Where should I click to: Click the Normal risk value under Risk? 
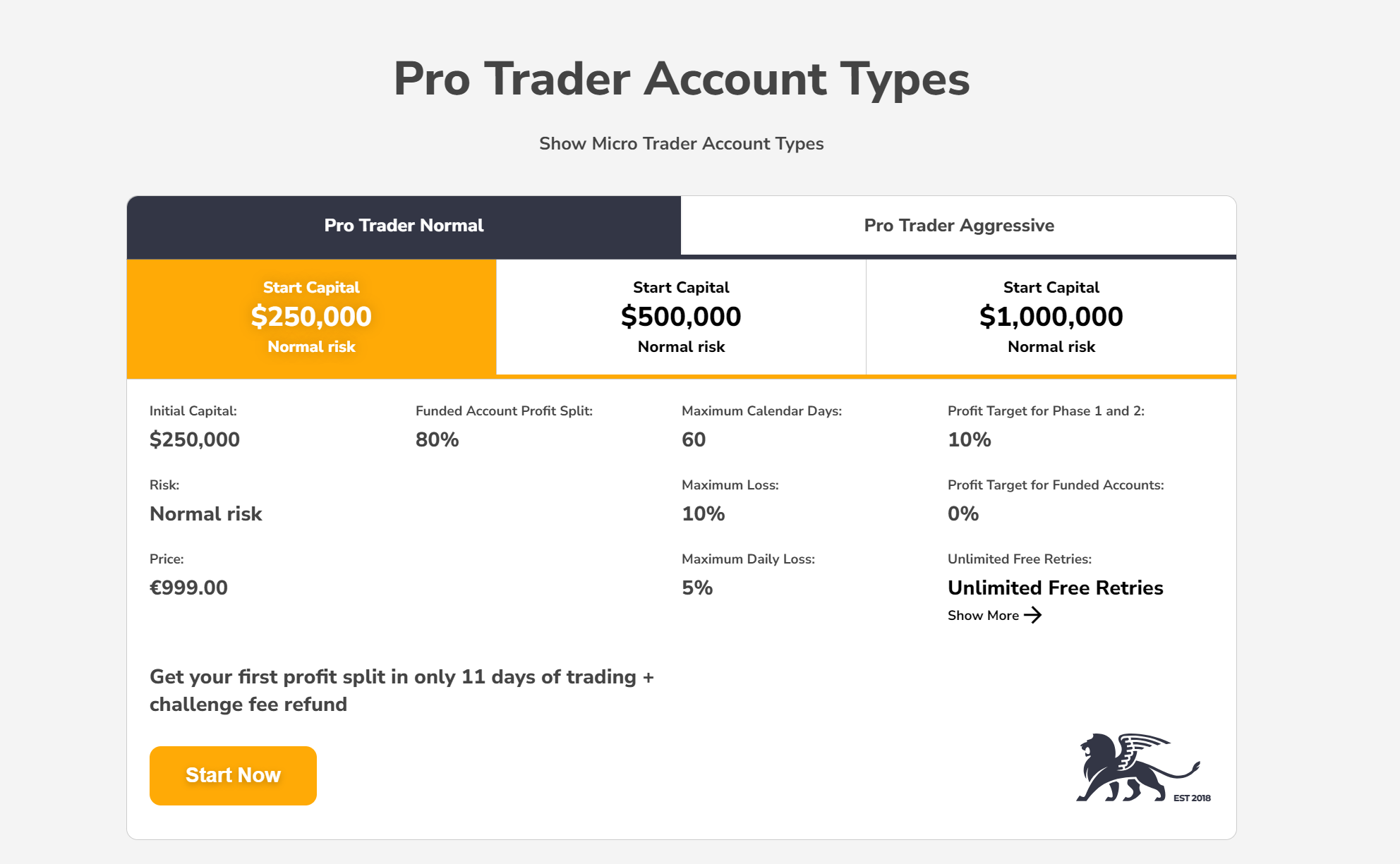(205, 513)
